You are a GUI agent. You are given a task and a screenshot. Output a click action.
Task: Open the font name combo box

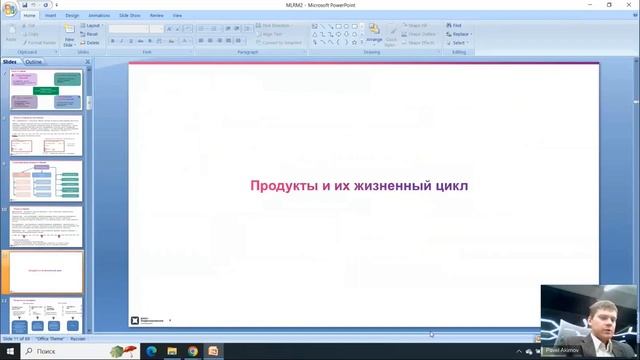pyautogui.click(x=129, y=29)
